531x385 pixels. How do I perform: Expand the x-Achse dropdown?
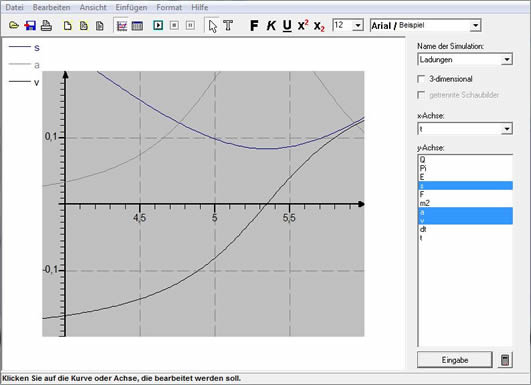(507, 129)
